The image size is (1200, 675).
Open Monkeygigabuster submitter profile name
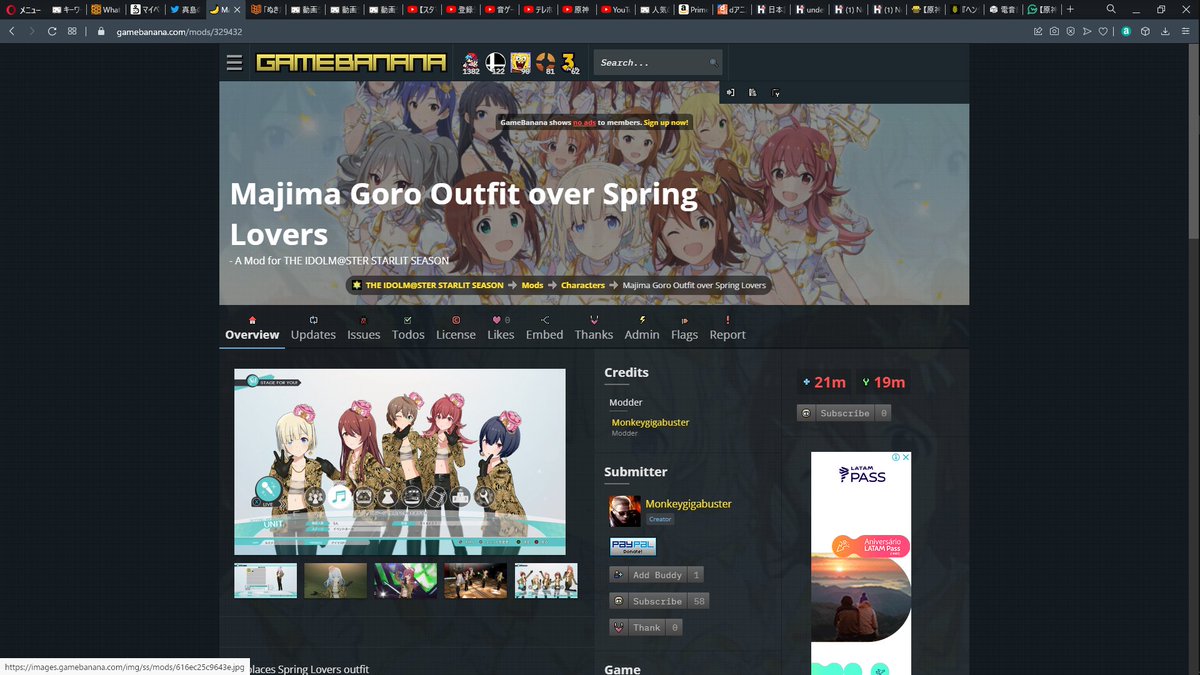688,504
